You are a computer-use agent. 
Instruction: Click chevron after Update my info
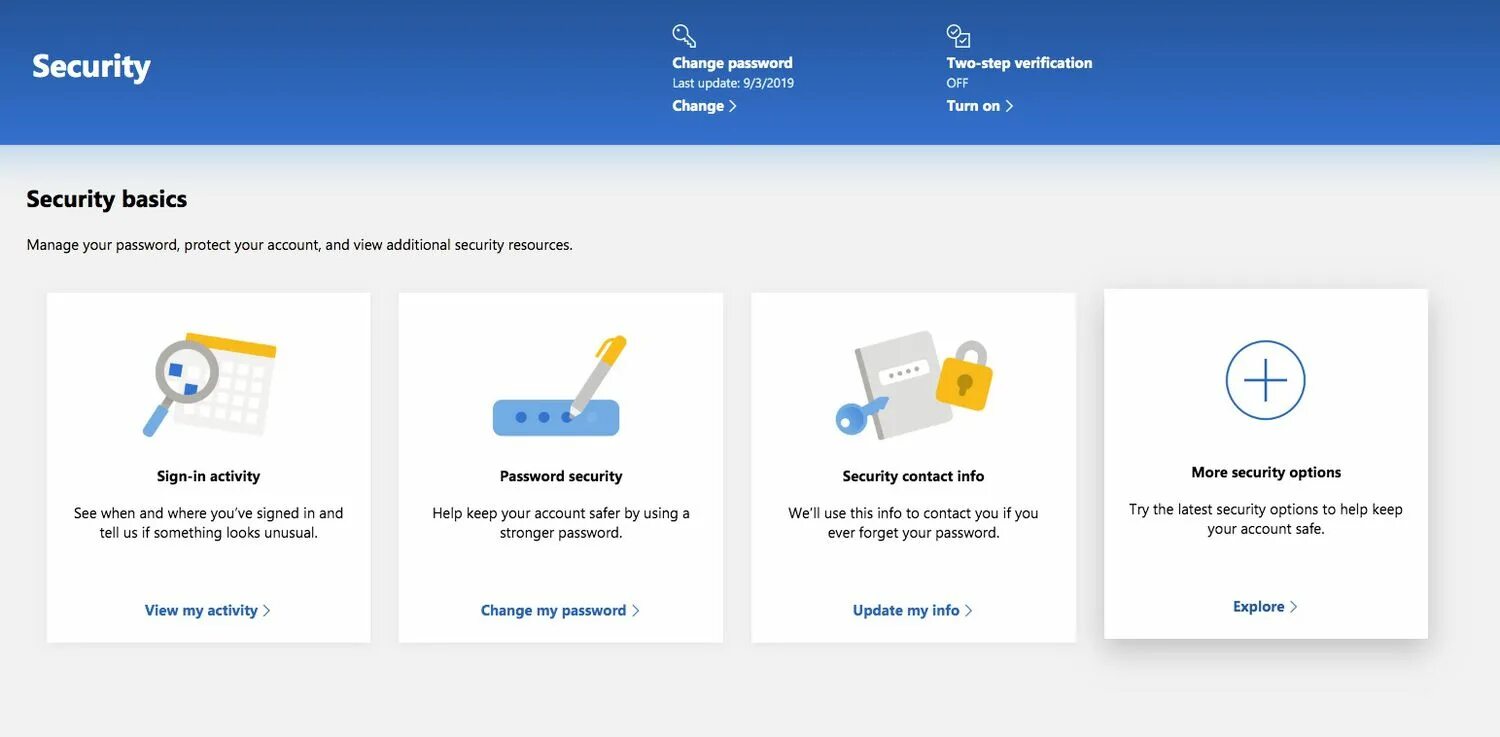pyautogui.click(x=969, y=611)
